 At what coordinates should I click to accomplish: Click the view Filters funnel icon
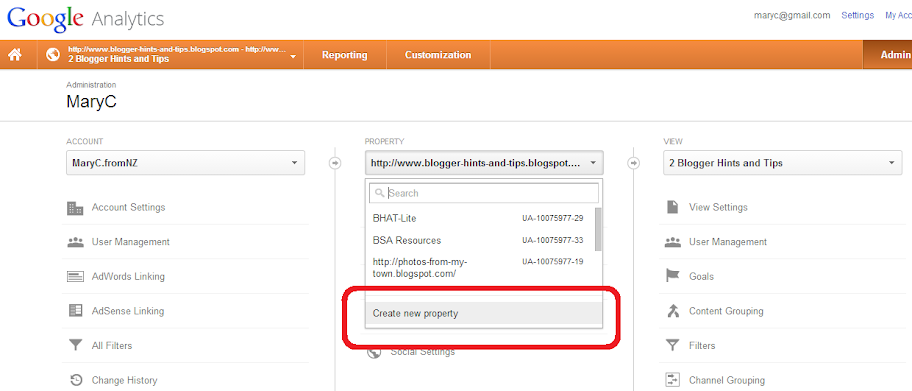[672, 346]
